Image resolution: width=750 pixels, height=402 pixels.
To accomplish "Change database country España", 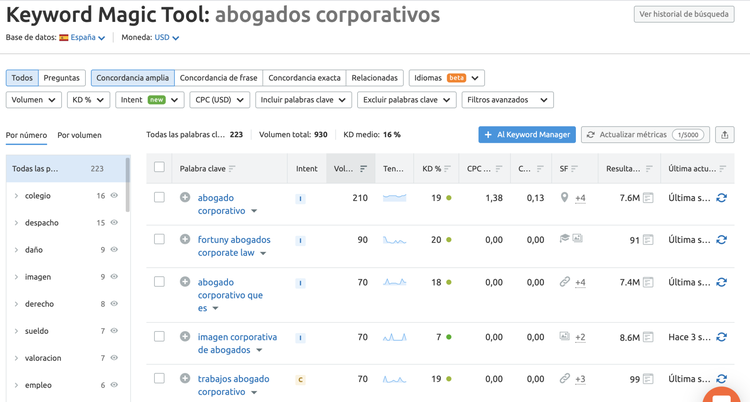I will click(x=88, y=37).
